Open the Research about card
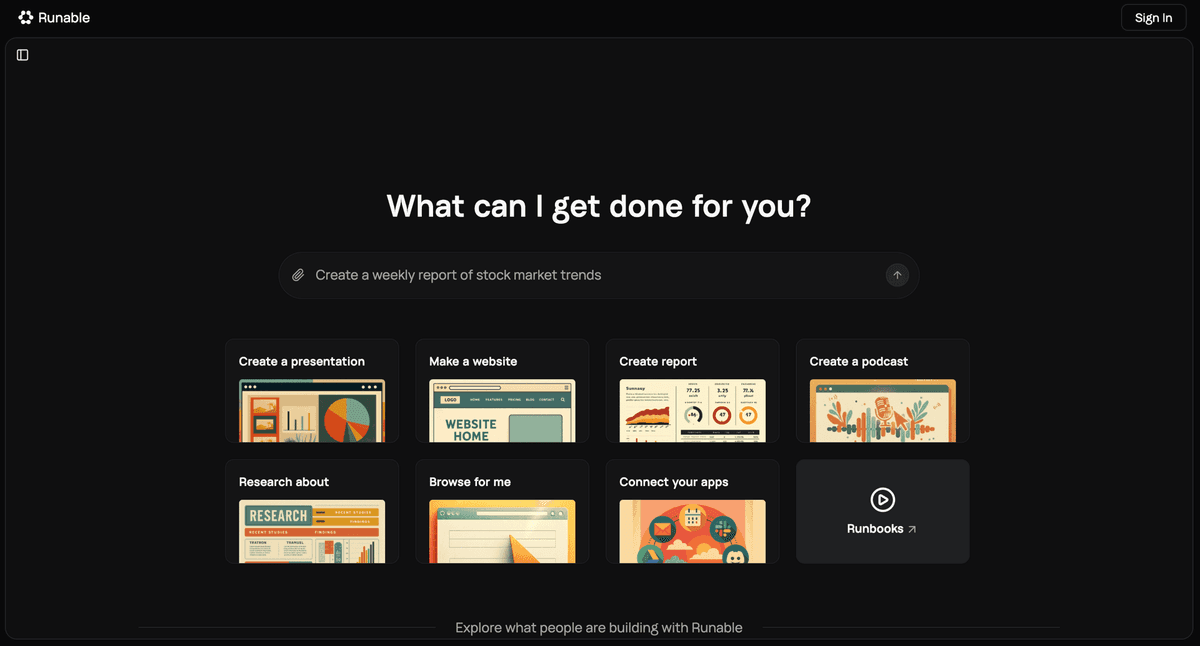Image resolution: width=1200 pixels, height=646 pixels. [x=312, y=511]
